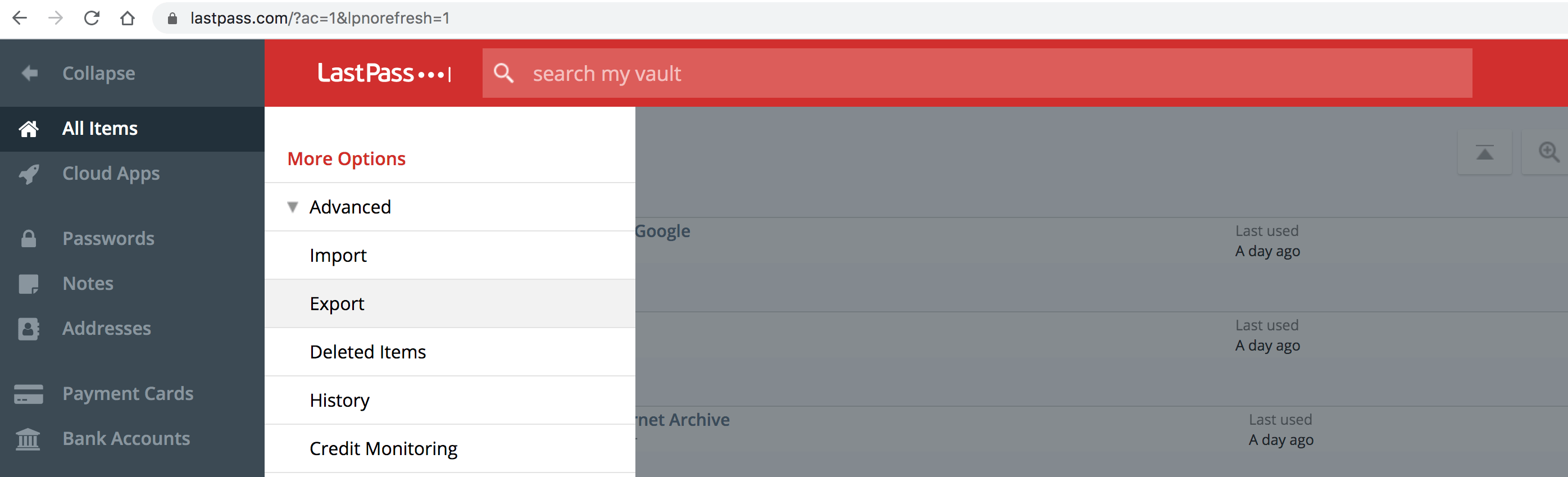Click the browser address bar URL
Screen dimensions: 1568x477
320,18
